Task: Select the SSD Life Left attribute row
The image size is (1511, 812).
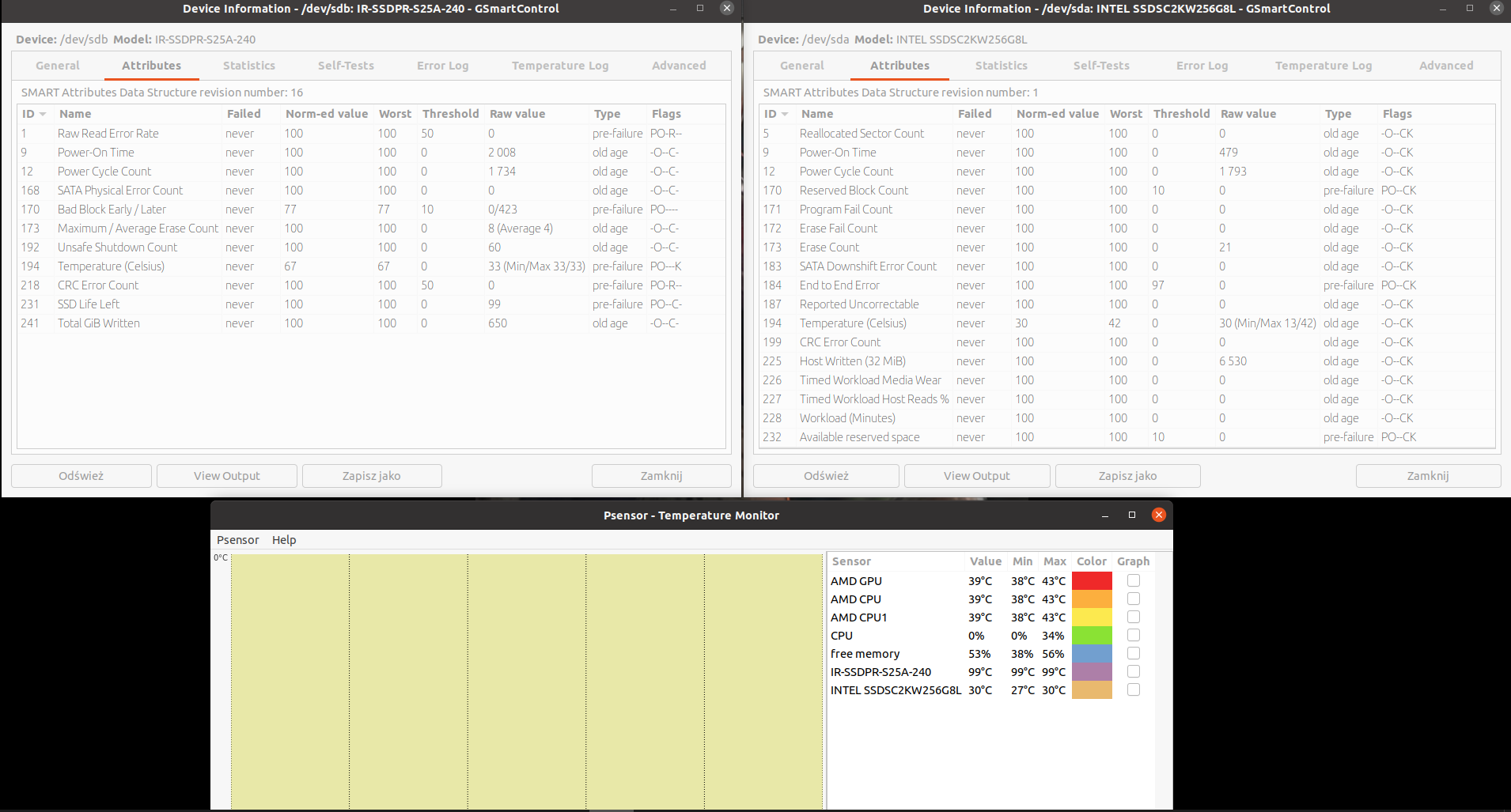Action: pyautogui.click(x=371, y=304)
